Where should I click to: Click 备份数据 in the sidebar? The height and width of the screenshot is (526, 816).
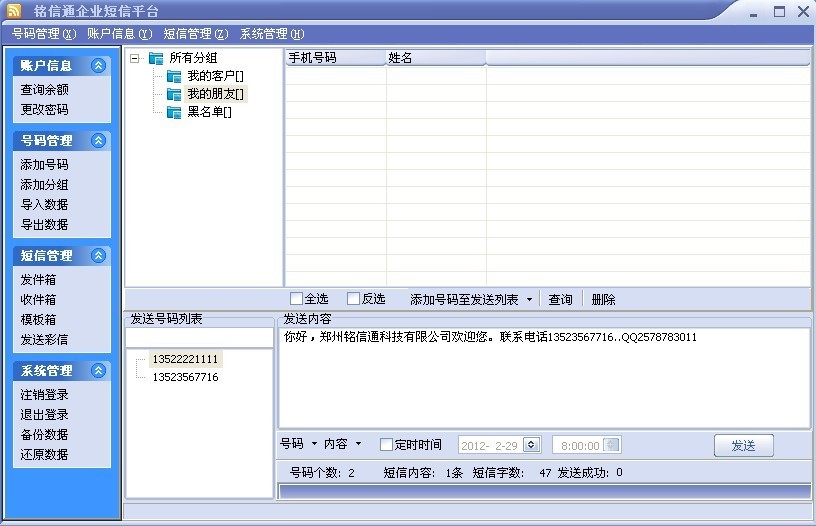point(44,434)
